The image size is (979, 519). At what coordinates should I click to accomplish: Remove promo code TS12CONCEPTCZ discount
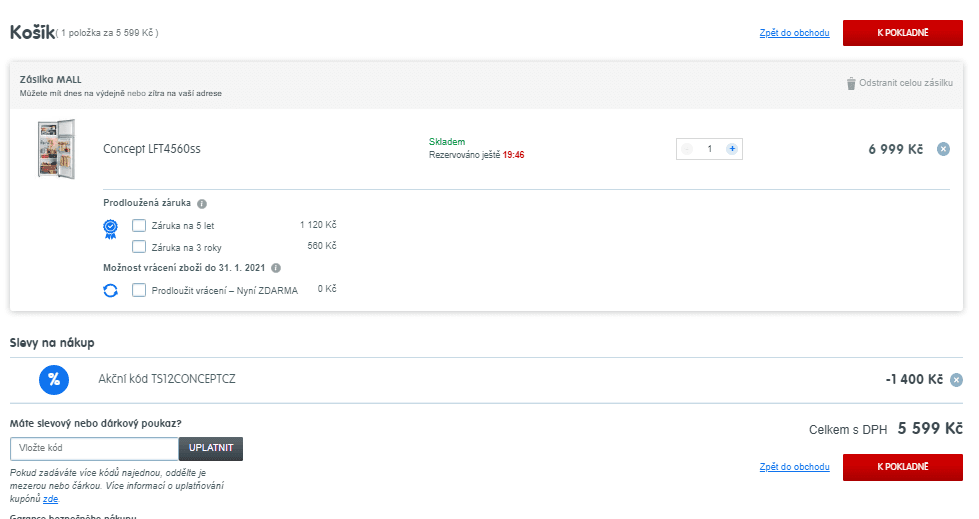point(956,380)
